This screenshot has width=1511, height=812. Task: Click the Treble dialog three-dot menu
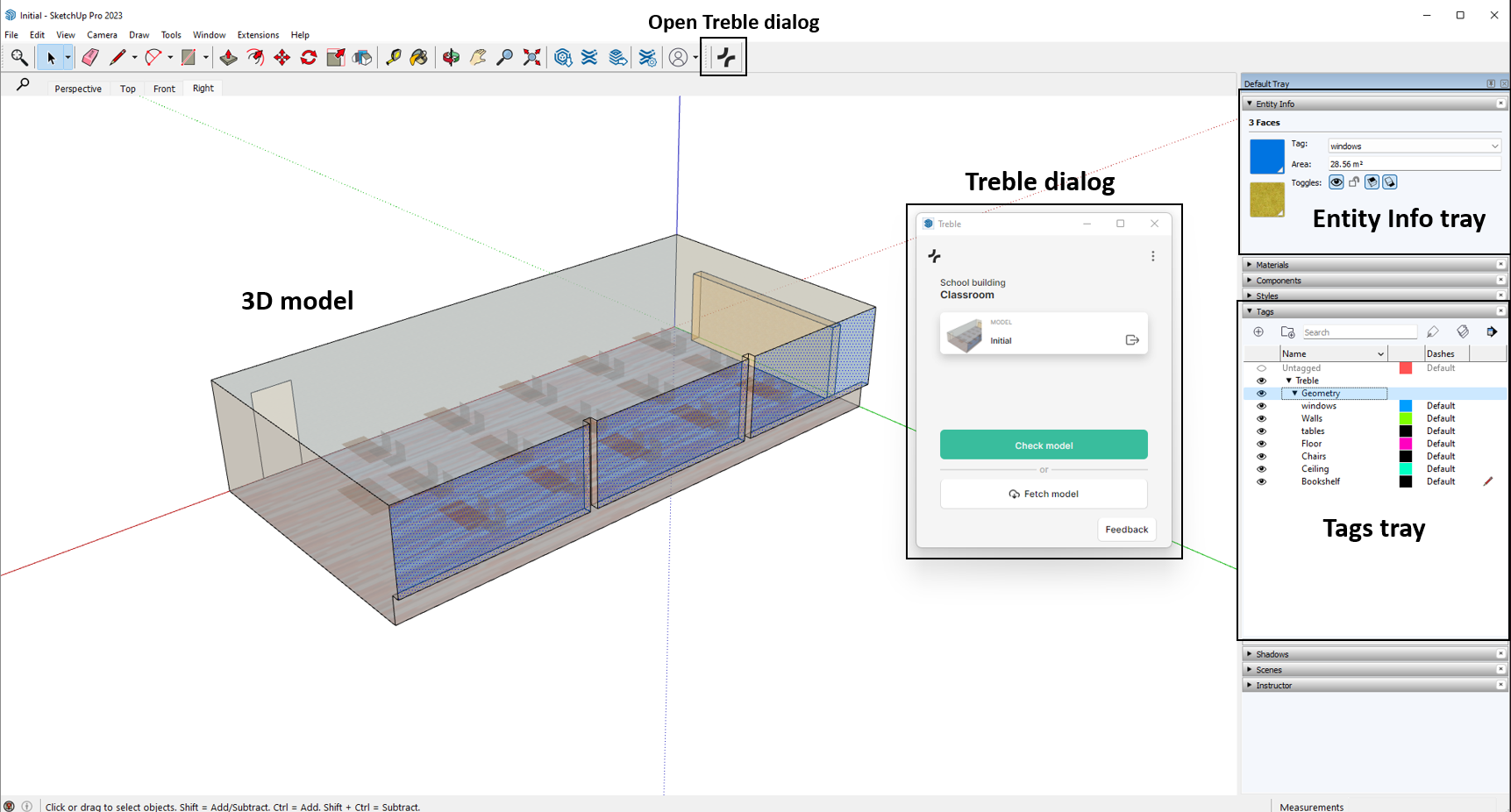pyautogui.click(x=1152, y=256)
